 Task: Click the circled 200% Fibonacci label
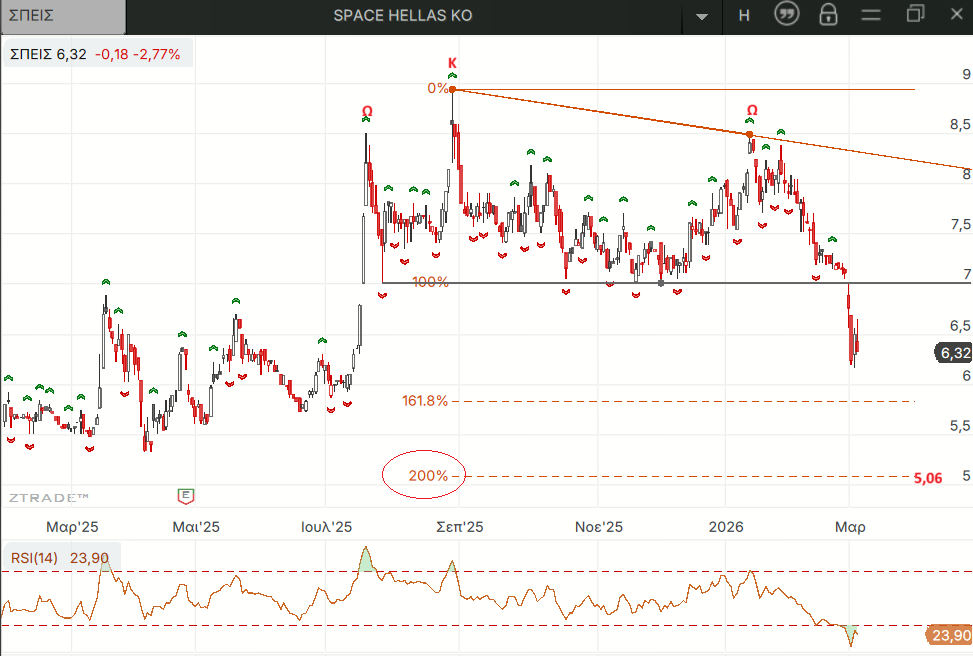coord(425,476)
